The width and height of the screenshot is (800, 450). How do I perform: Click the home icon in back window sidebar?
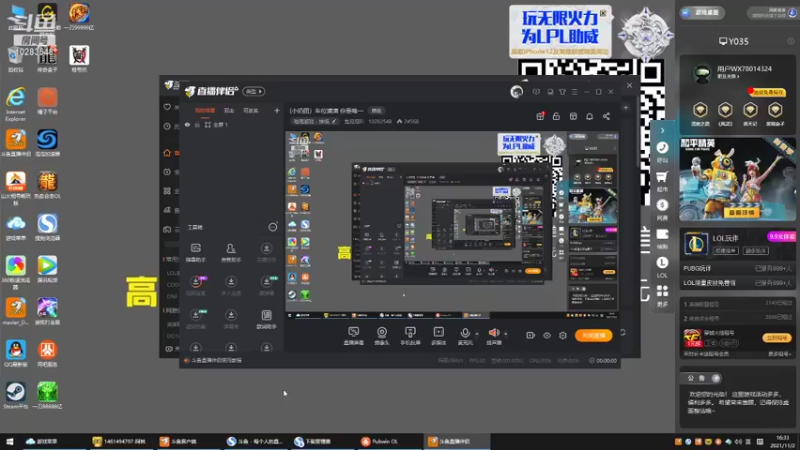point(167,153)
